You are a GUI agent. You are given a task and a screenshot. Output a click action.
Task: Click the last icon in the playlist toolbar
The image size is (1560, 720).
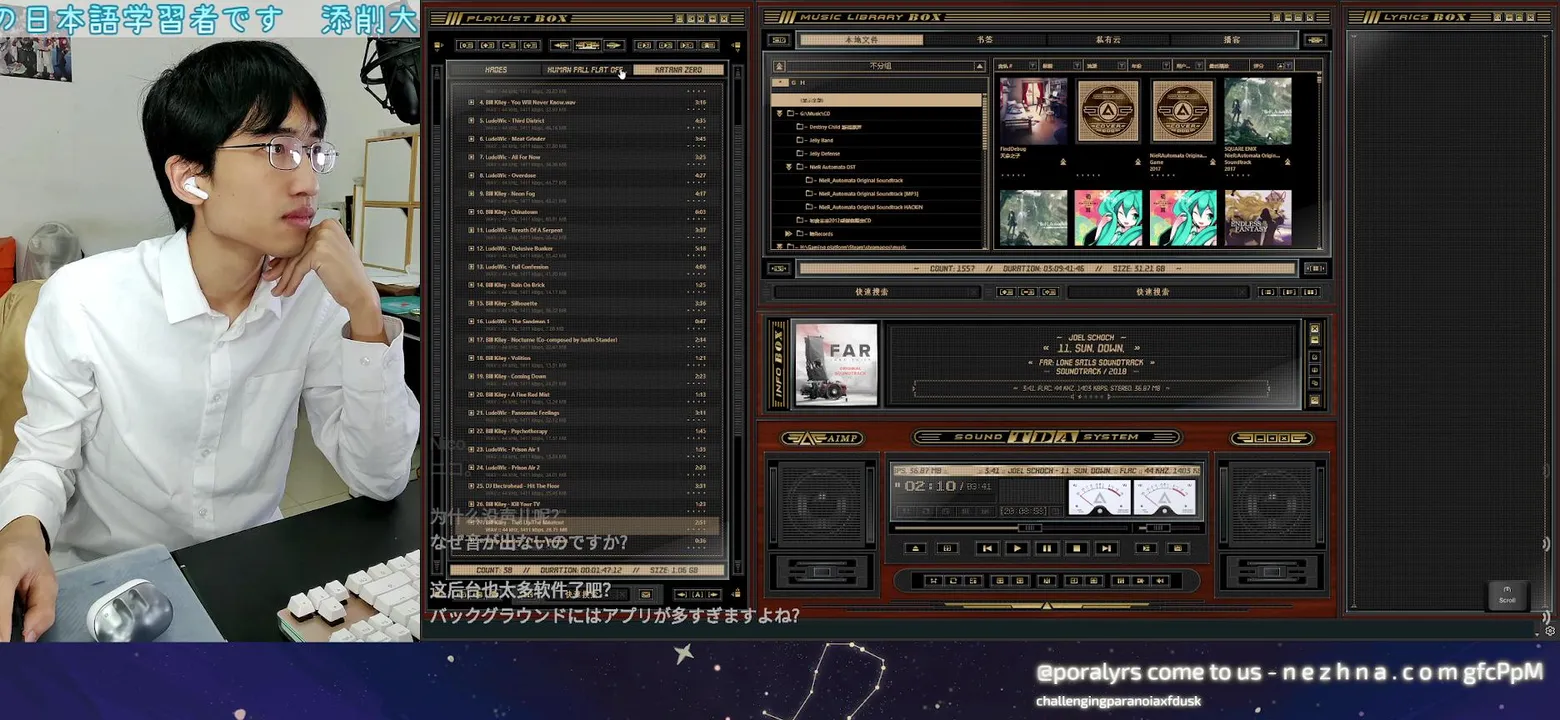pyautogui.click(x=709, y=45)
